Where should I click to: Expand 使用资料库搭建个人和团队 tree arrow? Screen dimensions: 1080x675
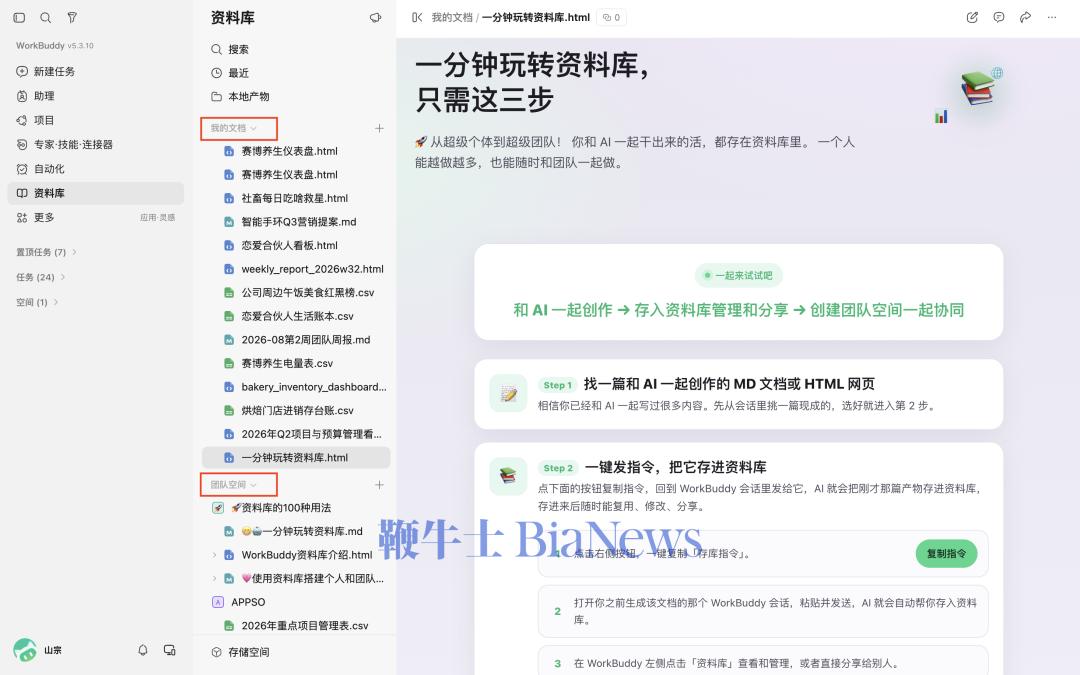click(x=214, y=579)
